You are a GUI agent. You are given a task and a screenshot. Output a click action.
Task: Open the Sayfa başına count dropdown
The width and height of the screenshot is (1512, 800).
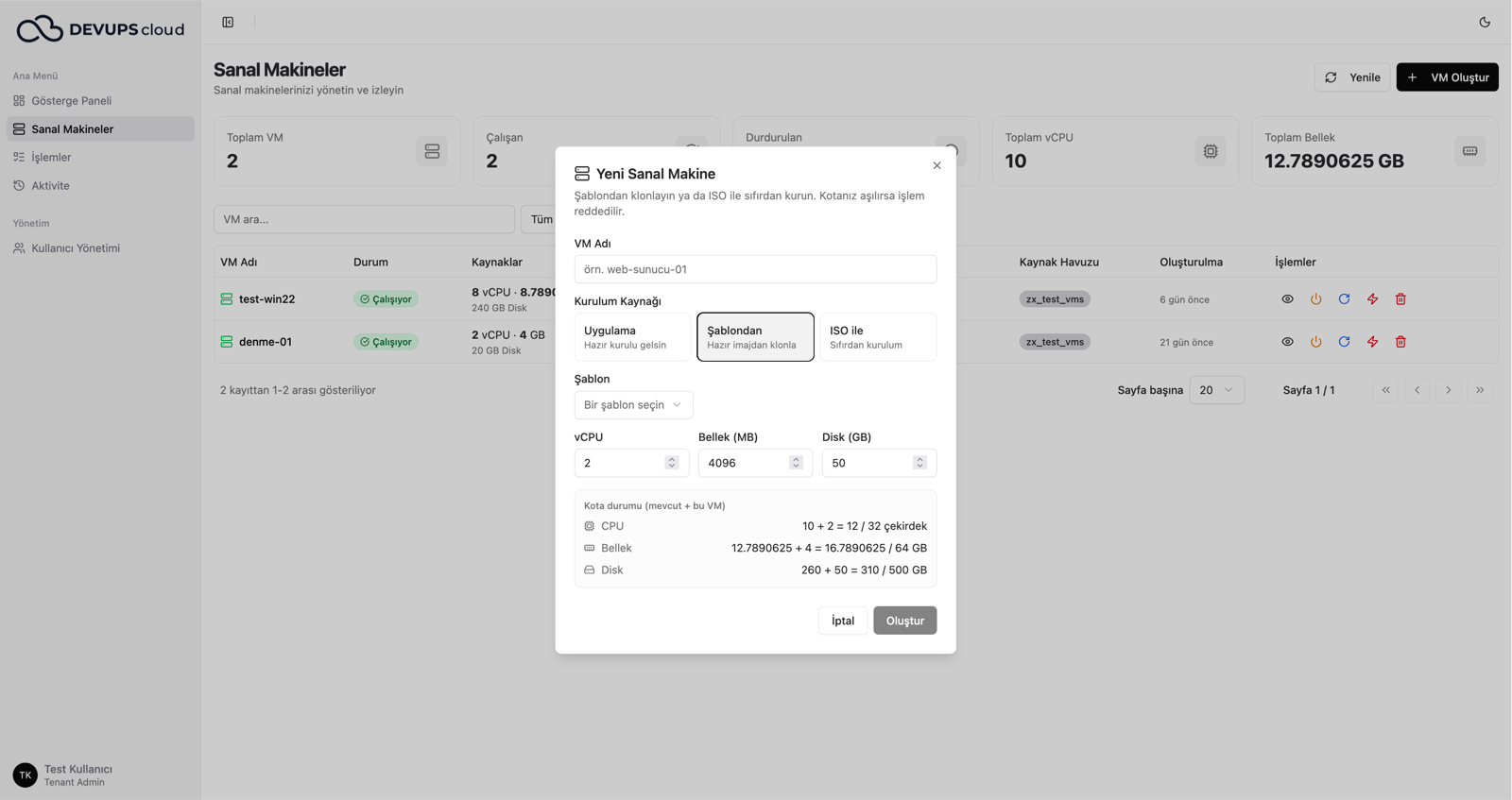coord(1216,390)
